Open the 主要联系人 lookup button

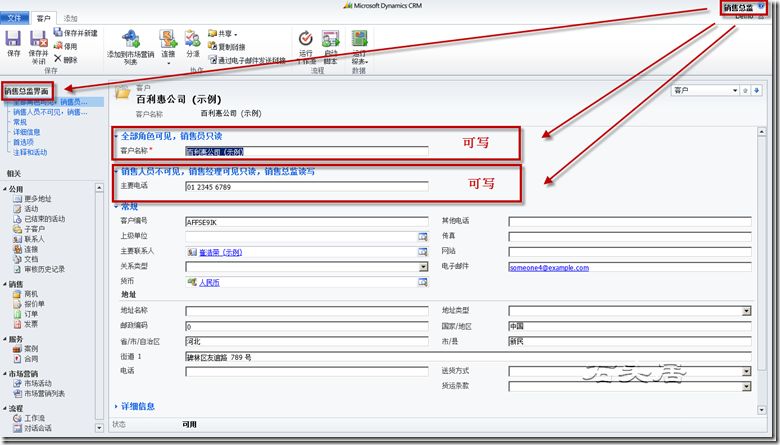[423, 252]
